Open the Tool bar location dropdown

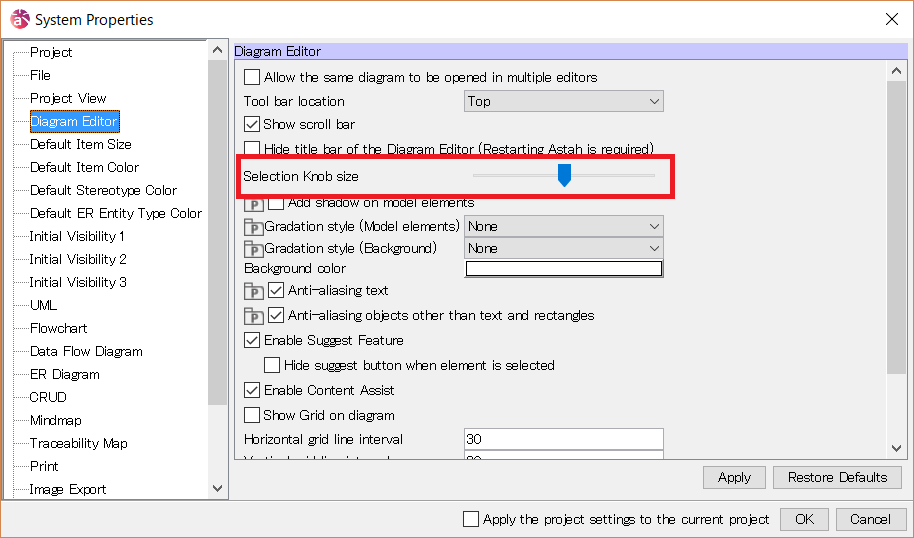click(564, 101)
